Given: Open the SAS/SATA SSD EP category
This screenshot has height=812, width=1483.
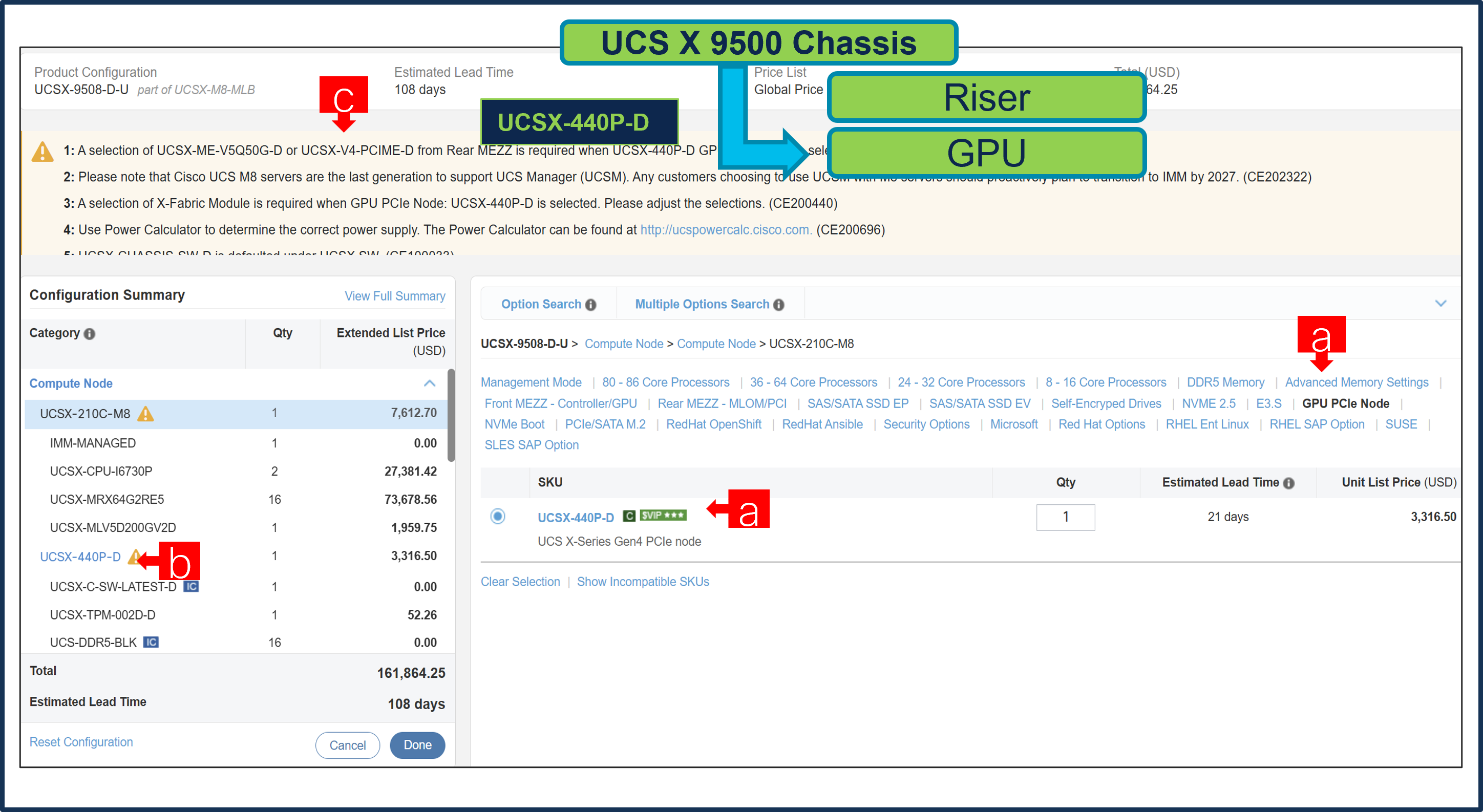Looking at the screenshot, I should coord(858,403).
